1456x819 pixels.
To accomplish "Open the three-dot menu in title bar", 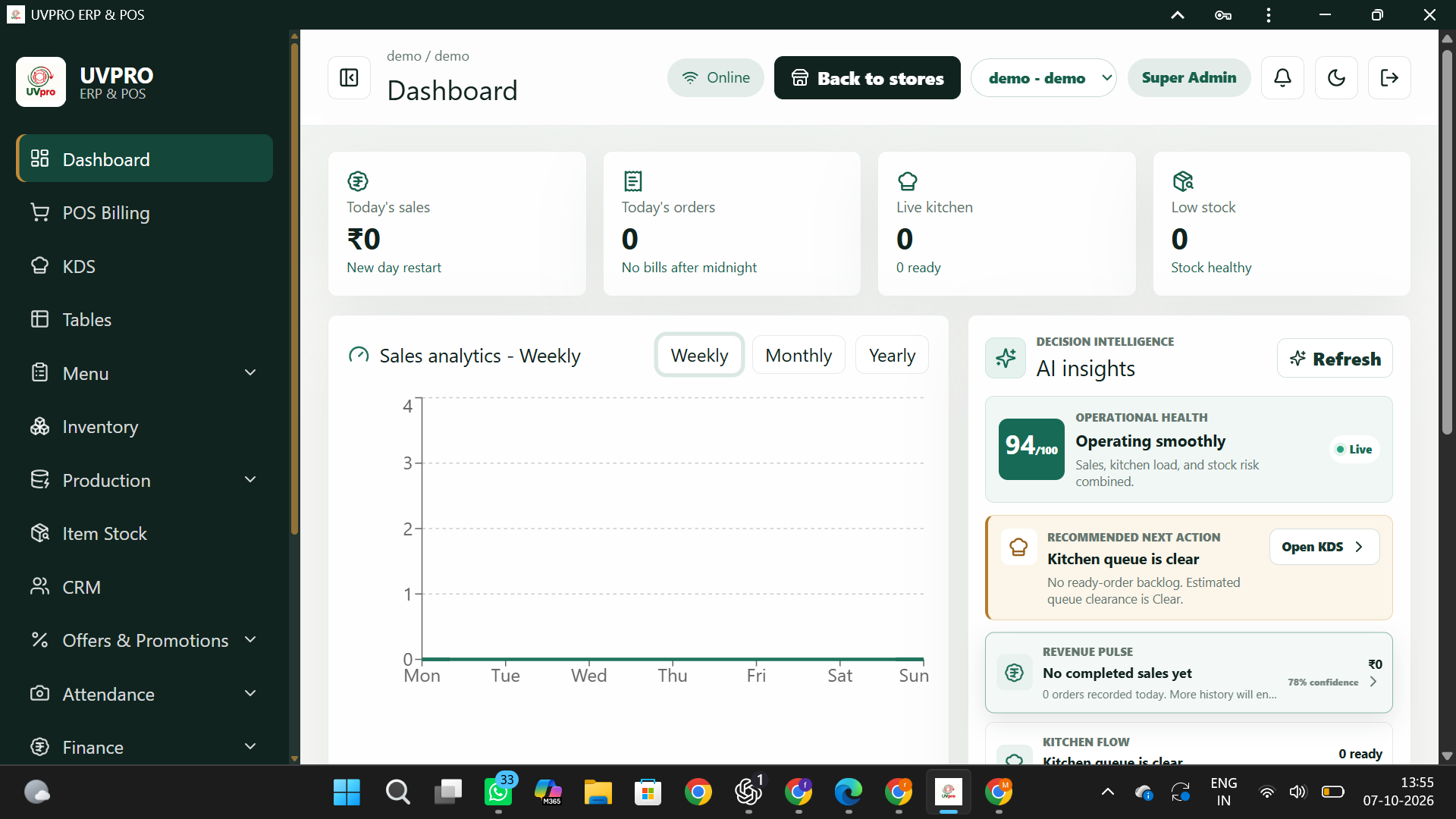I will pos(1269,15).
